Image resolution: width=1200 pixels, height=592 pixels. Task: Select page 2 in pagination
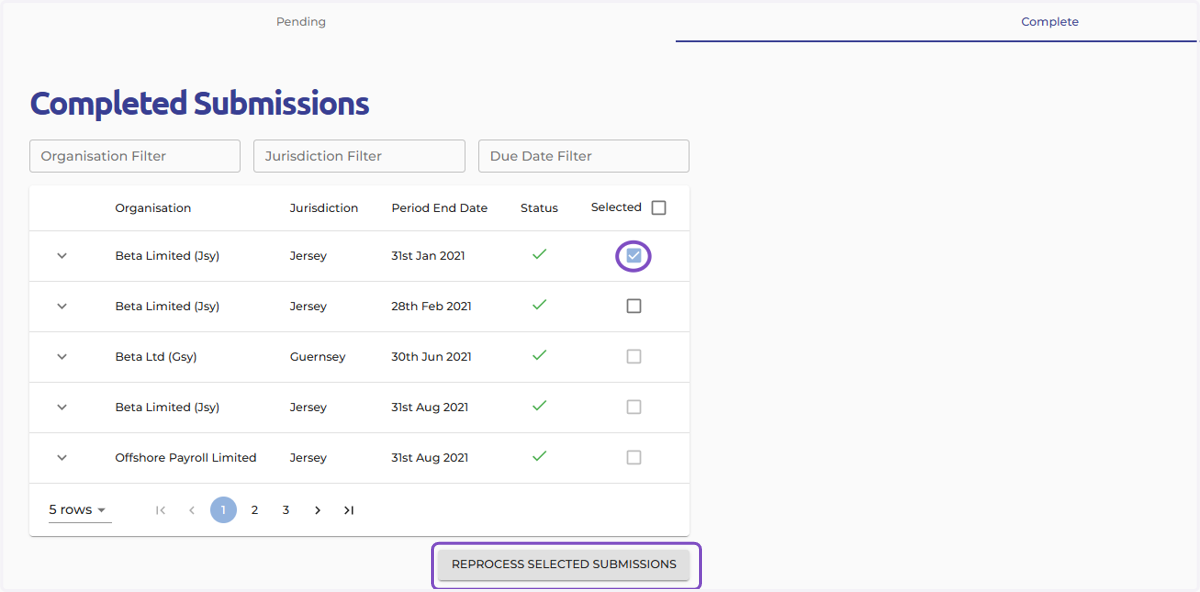pyautogui.click(x=254, y=510)
